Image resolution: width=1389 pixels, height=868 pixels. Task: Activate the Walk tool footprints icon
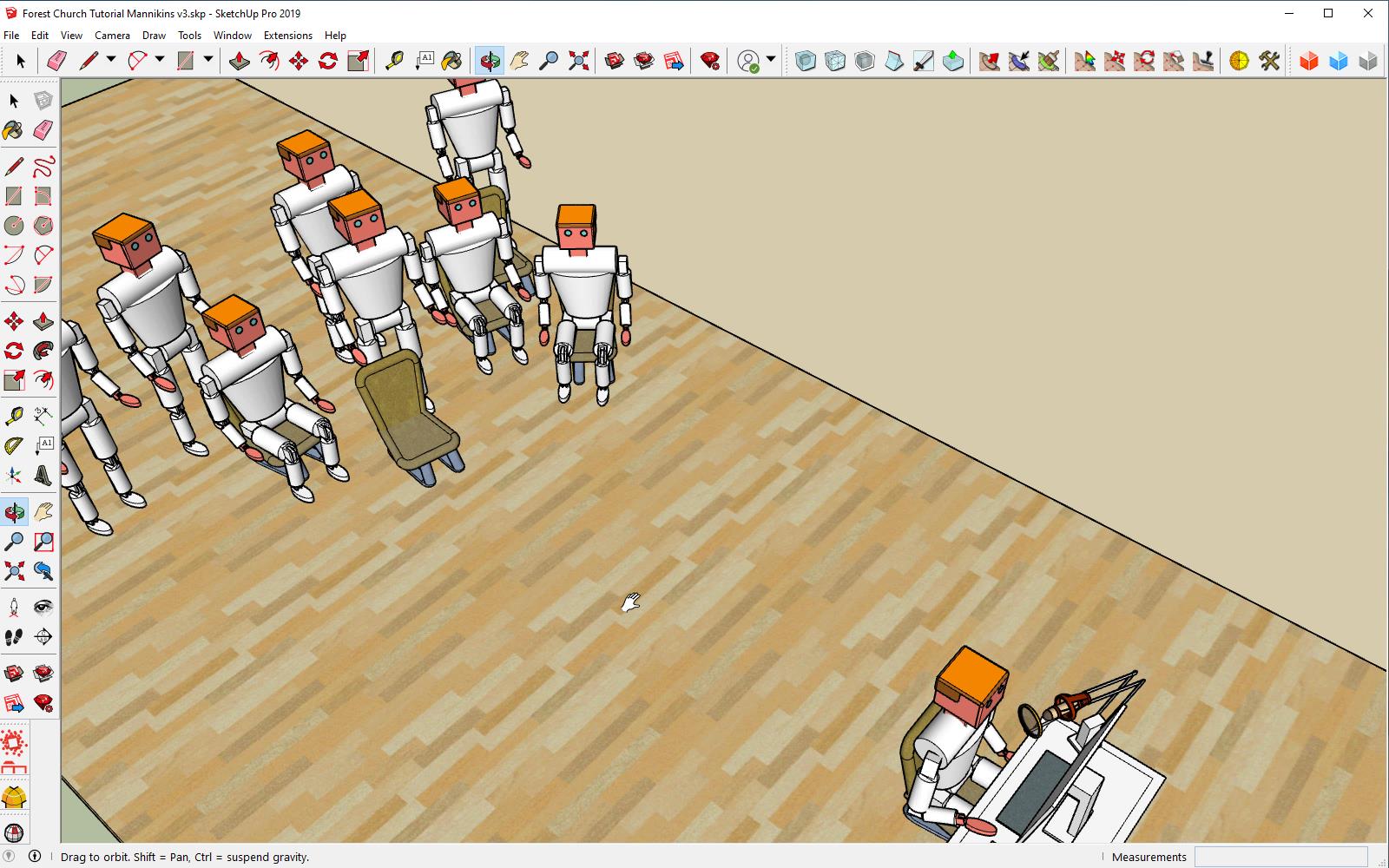14,637
